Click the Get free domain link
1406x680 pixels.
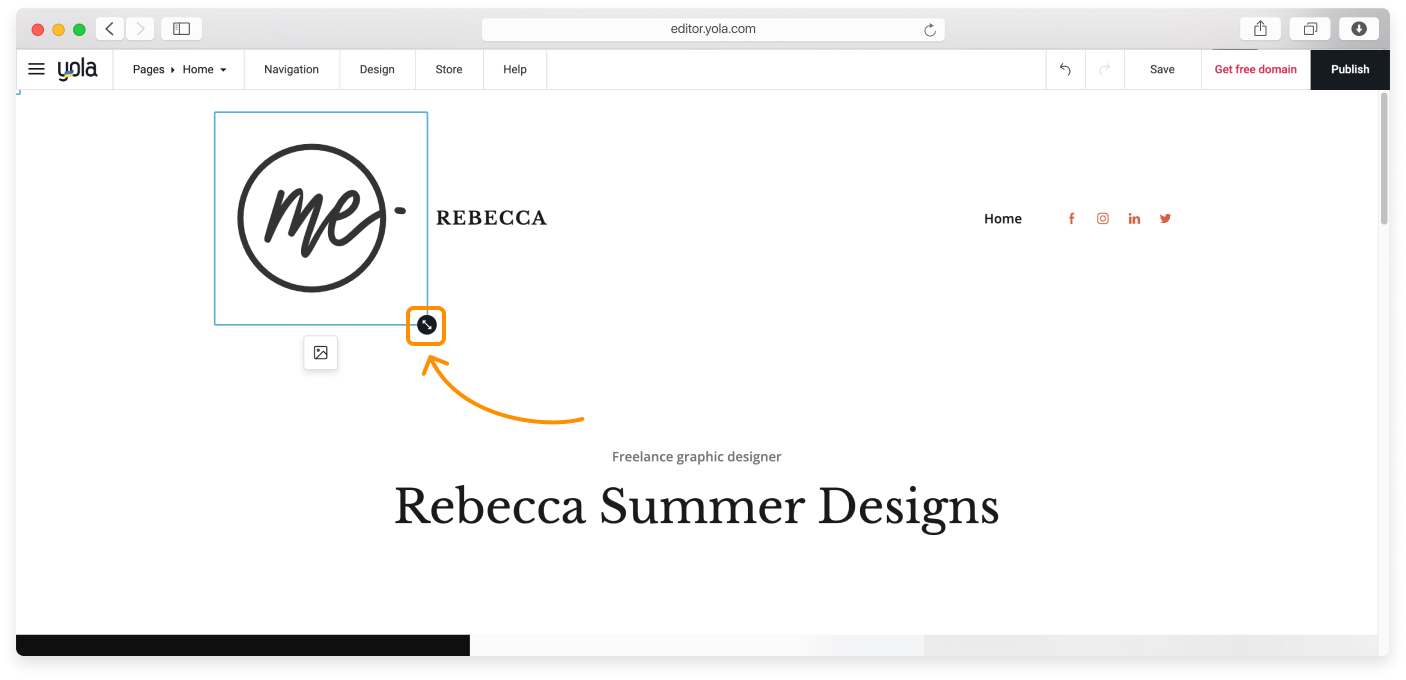click(x=1255, y=69)
